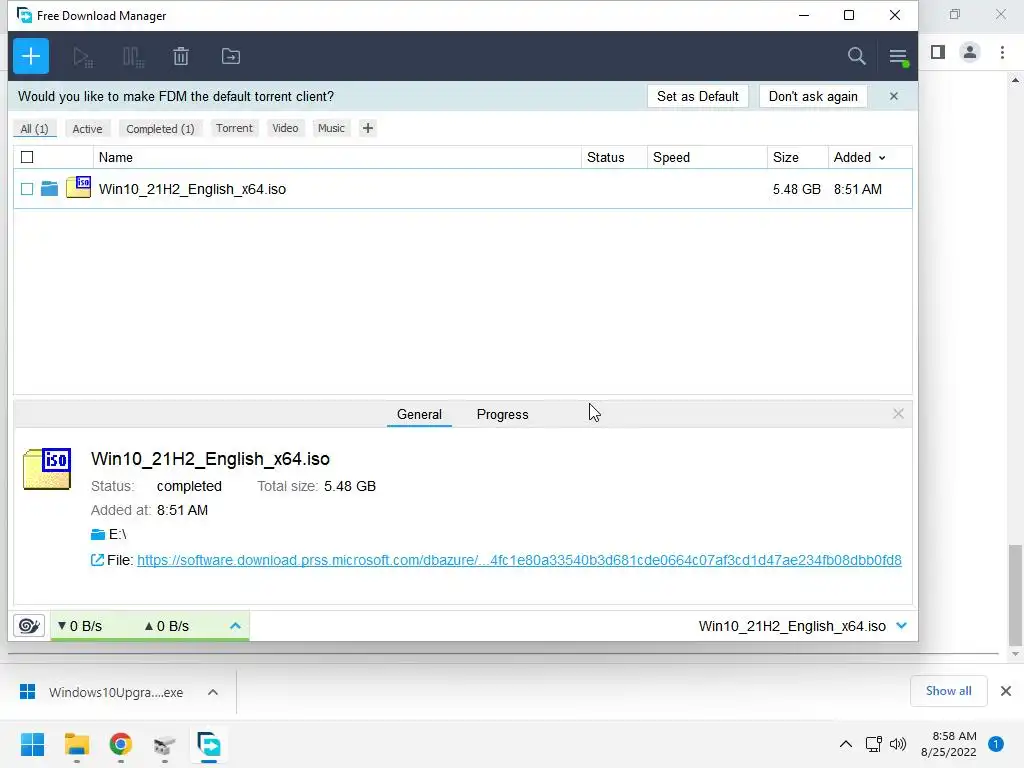
Task: Close Chrome downloads bar
Action: click(x=1006, y=691)
